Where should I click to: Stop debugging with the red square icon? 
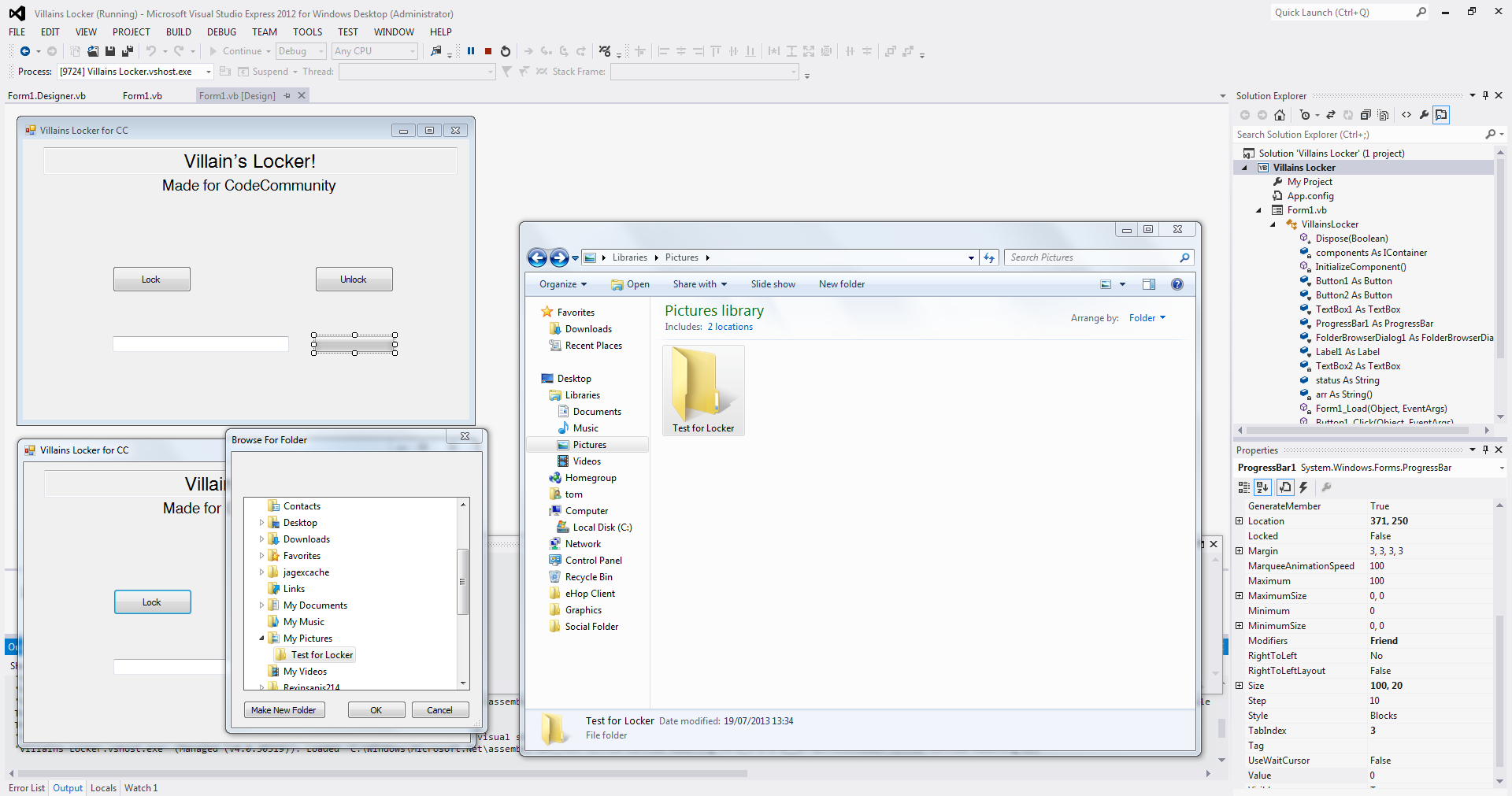488,51
